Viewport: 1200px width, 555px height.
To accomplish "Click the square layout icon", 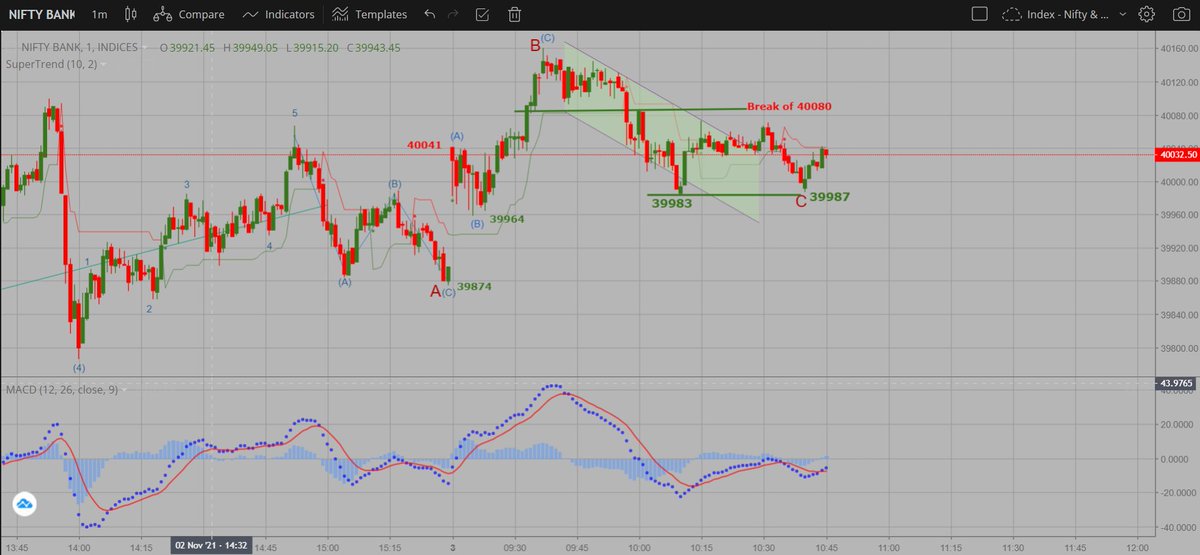I will (979, 14).
